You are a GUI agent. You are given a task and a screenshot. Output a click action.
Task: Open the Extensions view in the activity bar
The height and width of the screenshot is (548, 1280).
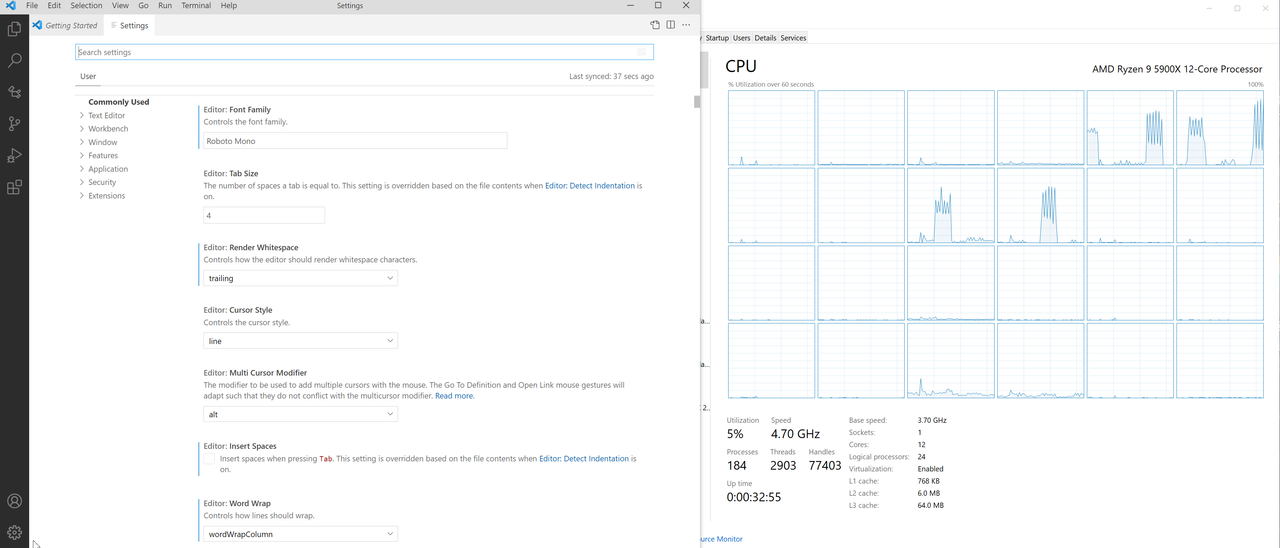point(14,187)
